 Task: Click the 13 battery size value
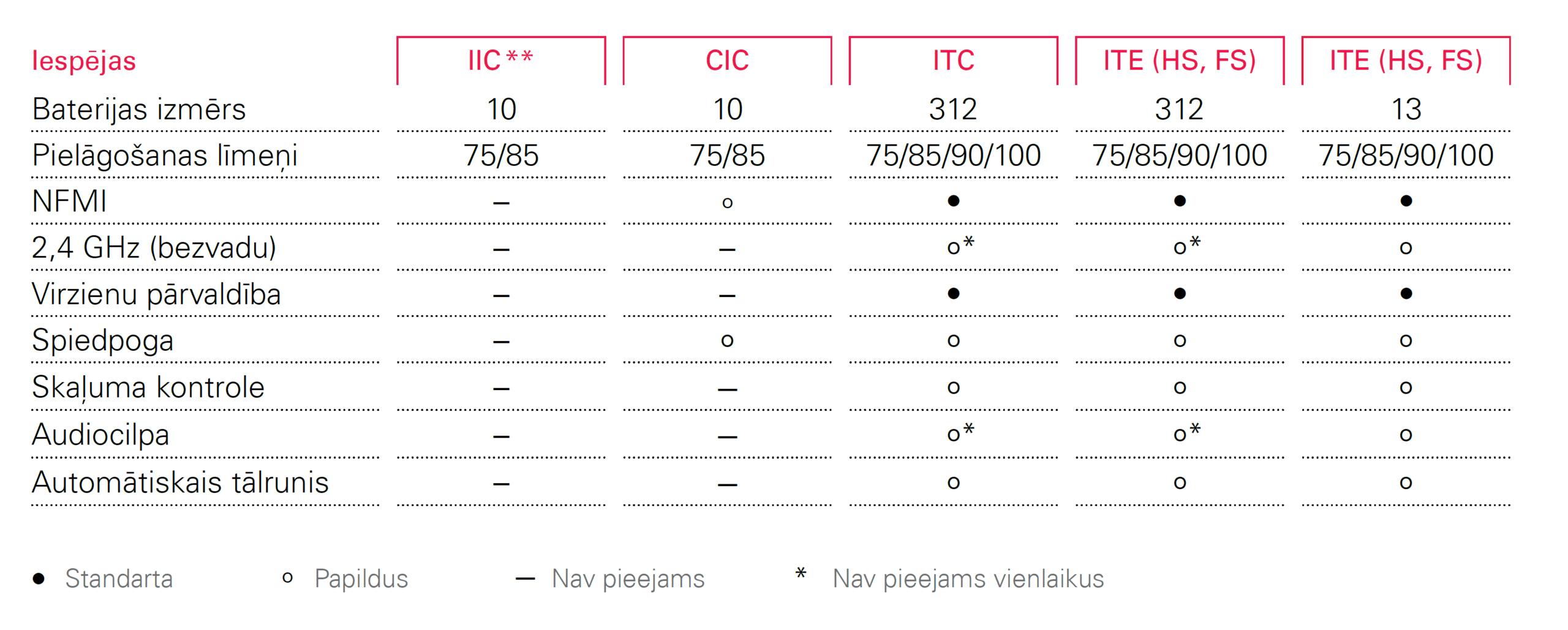(1406, 110)
